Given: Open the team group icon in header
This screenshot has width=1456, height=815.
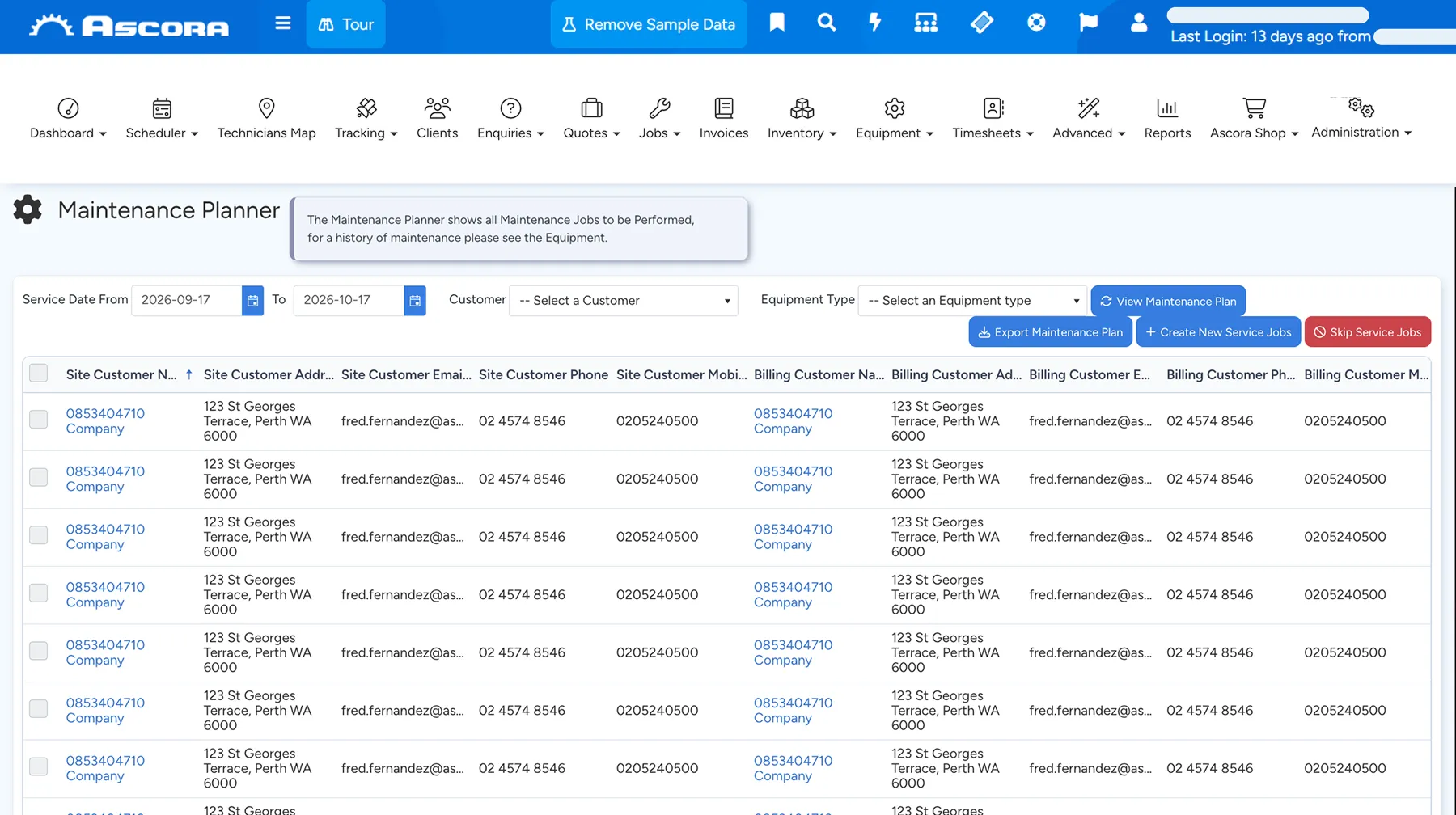Looking at the screenshot, I should 925,23.
